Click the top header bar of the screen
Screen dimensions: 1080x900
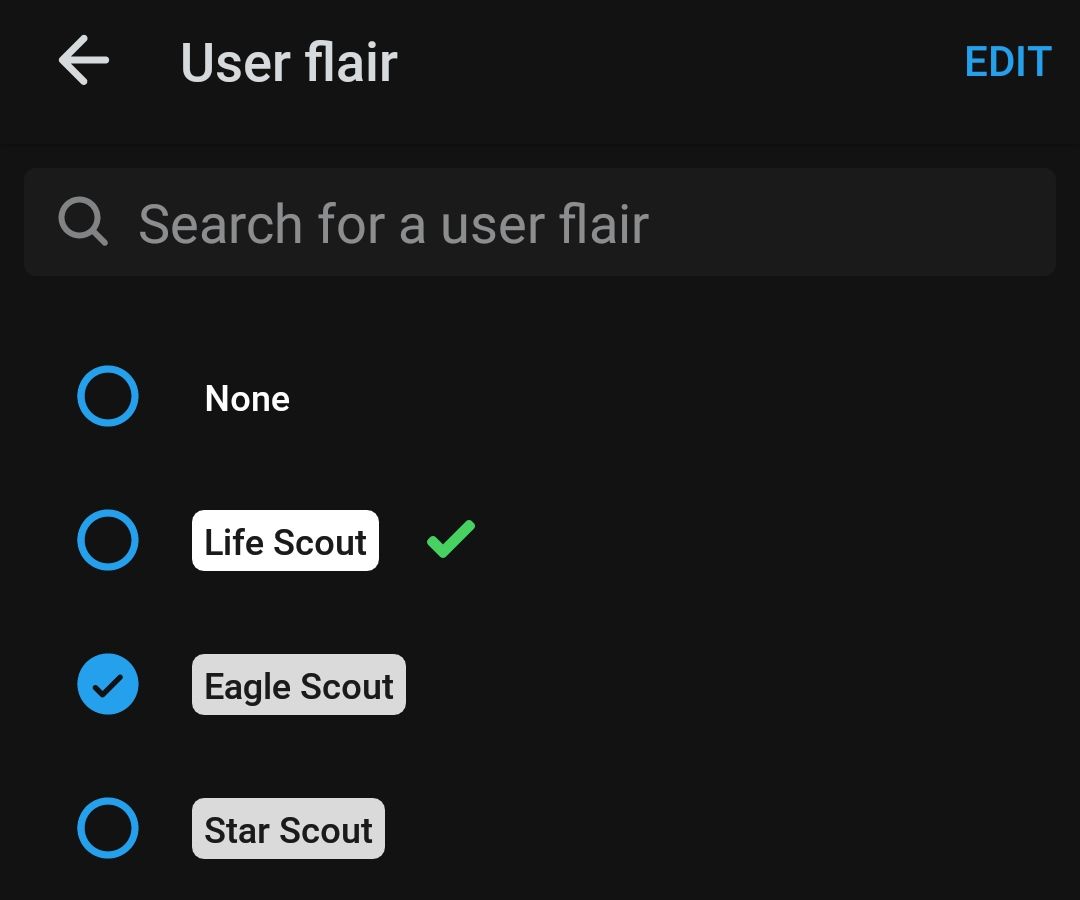[x=540, y=62]
